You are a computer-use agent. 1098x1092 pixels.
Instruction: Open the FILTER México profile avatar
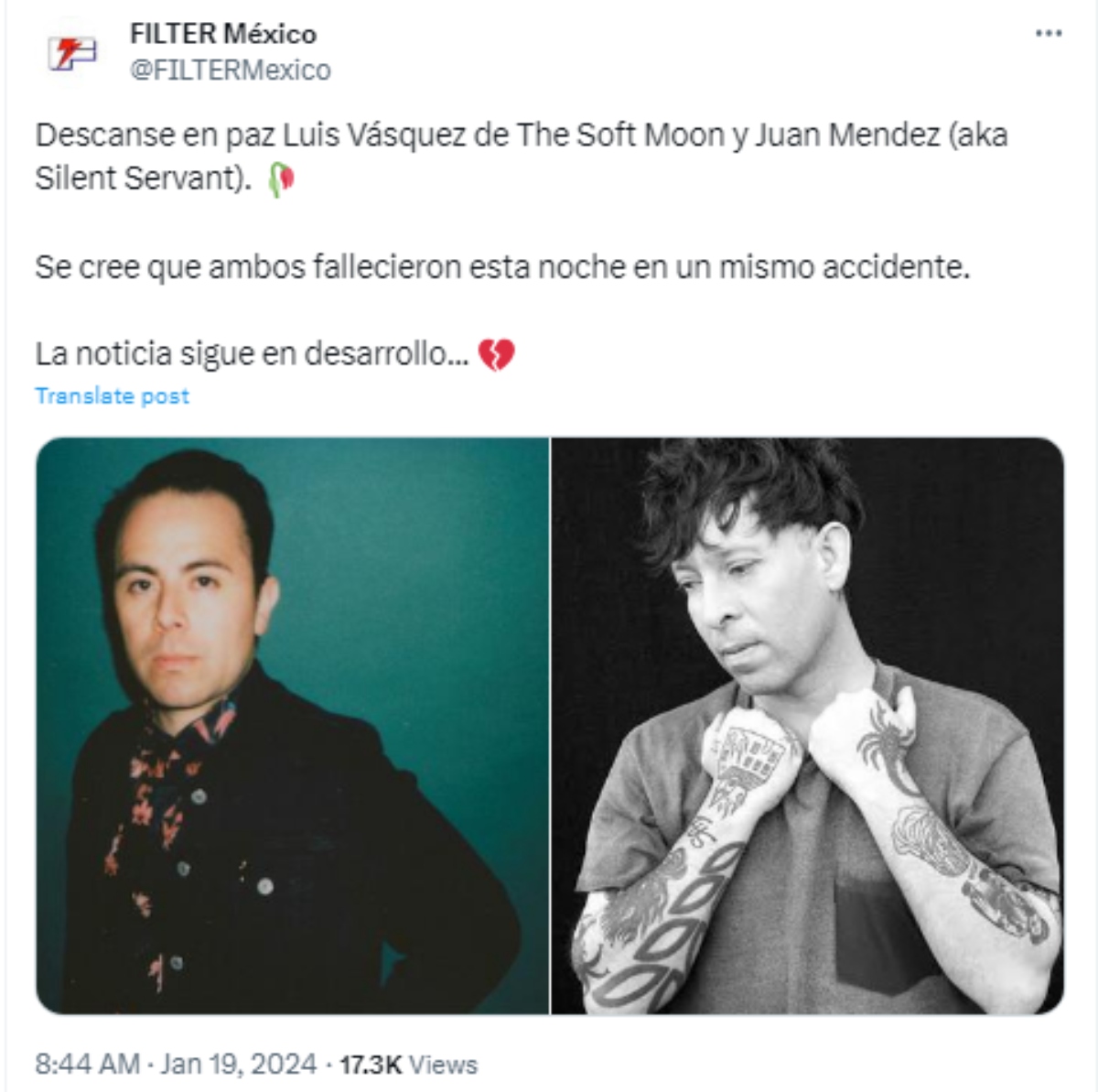click(x=72, y=52)
